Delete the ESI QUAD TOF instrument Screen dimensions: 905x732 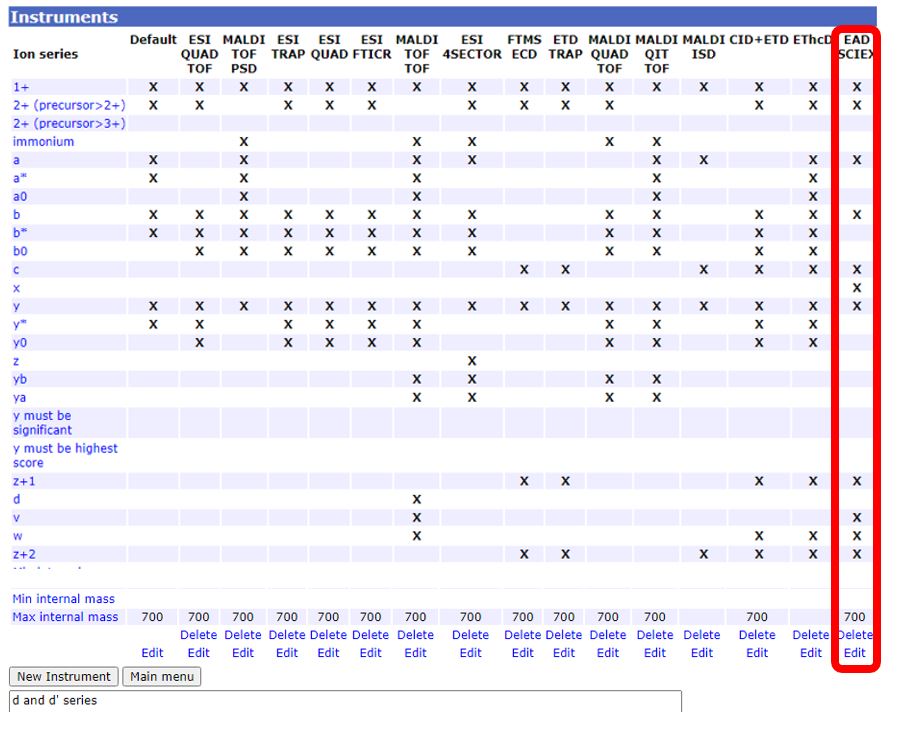pyautogui.click(x=199, y=635)
